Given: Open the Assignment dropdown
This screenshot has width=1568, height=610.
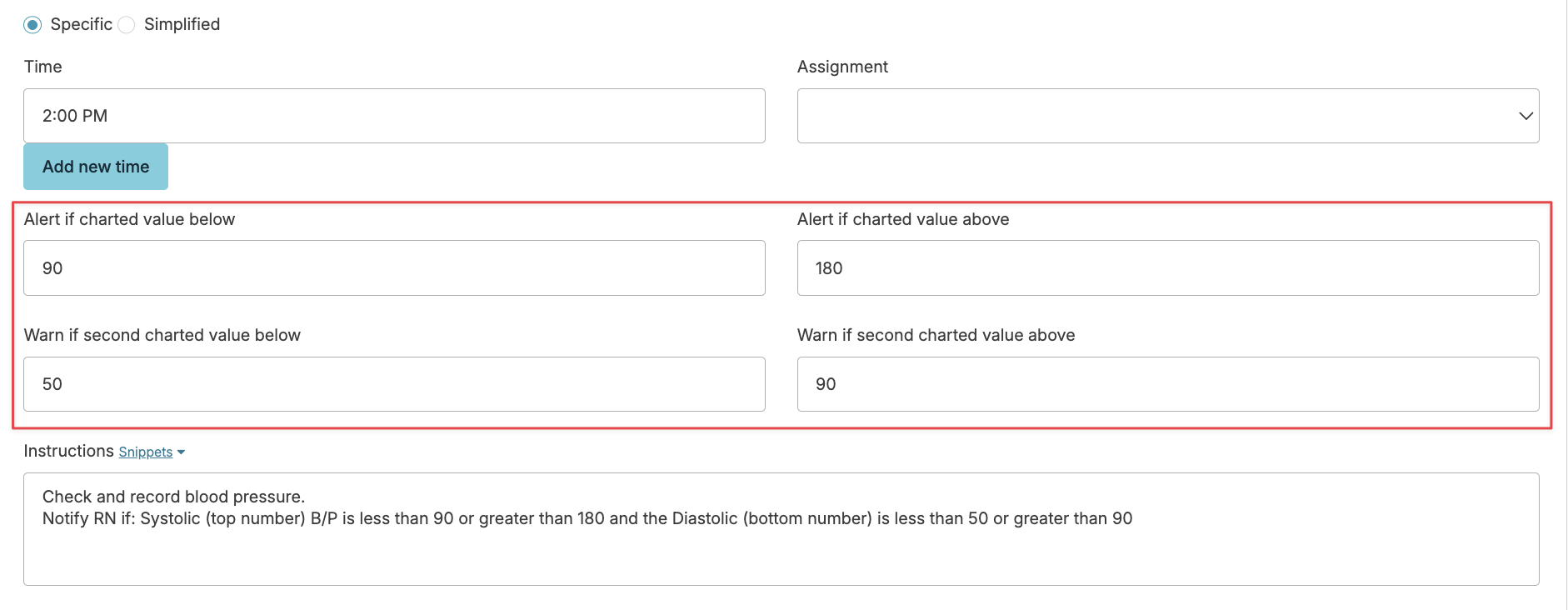Looking at the screenshot, I should (x=1168, y=116).
